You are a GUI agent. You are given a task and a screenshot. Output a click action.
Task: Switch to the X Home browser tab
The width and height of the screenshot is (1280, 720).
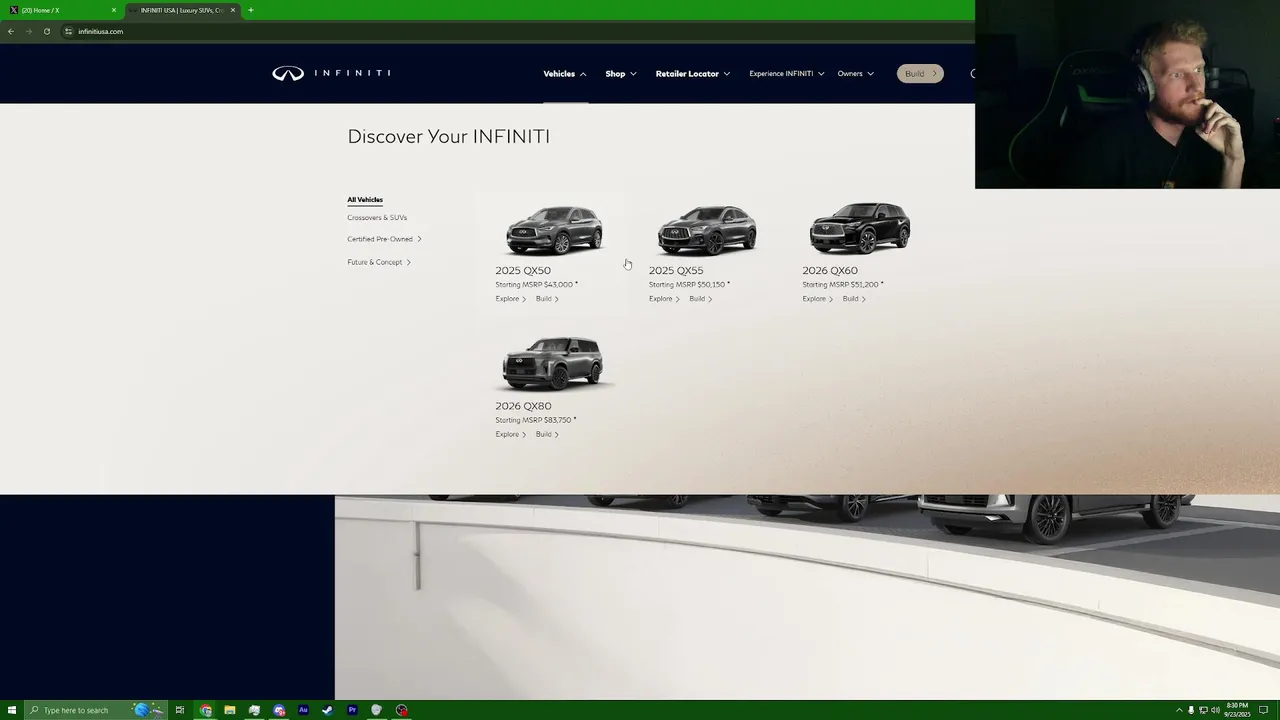coord(60,10)
